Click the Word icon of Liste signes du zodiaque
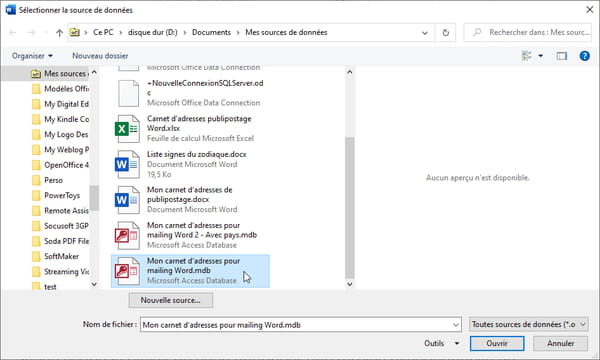The width and height of the screenshot is (600, 360). point(127,165)
